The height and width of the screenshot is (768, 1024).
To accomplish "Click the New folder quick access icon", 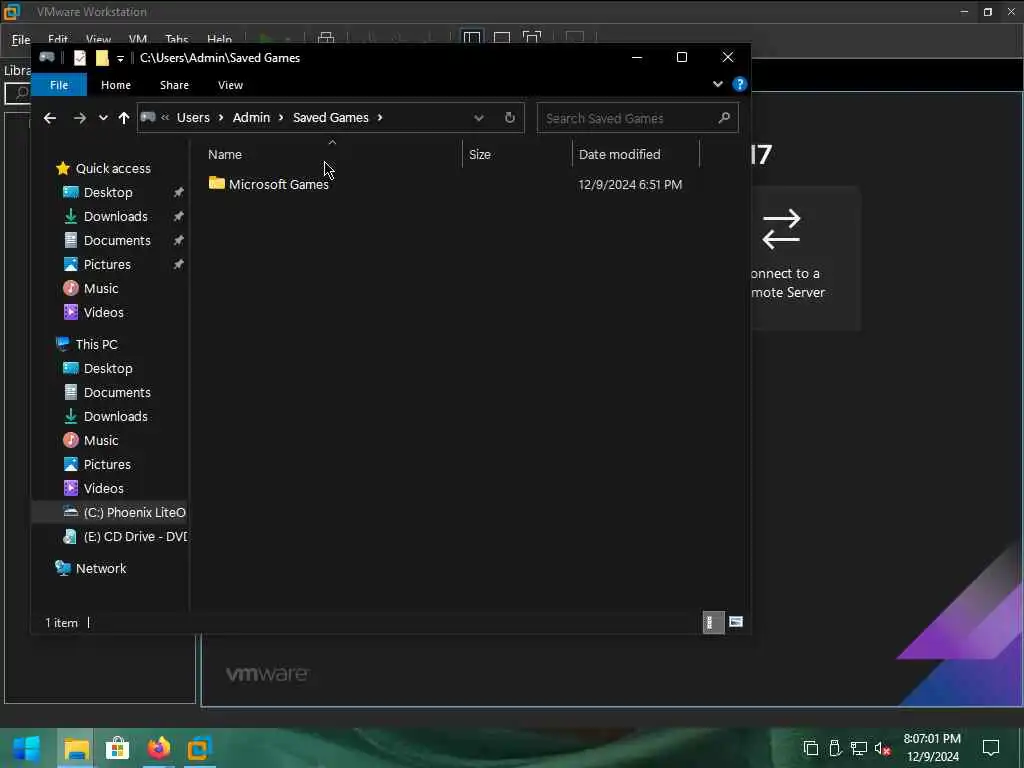I will coord(102,58).
